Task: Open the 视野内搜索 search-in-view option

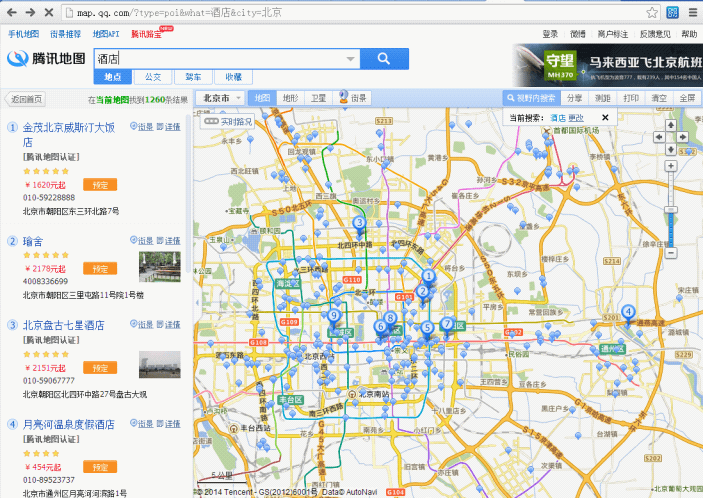Action: pyautogui.click(x=531, y=98)
